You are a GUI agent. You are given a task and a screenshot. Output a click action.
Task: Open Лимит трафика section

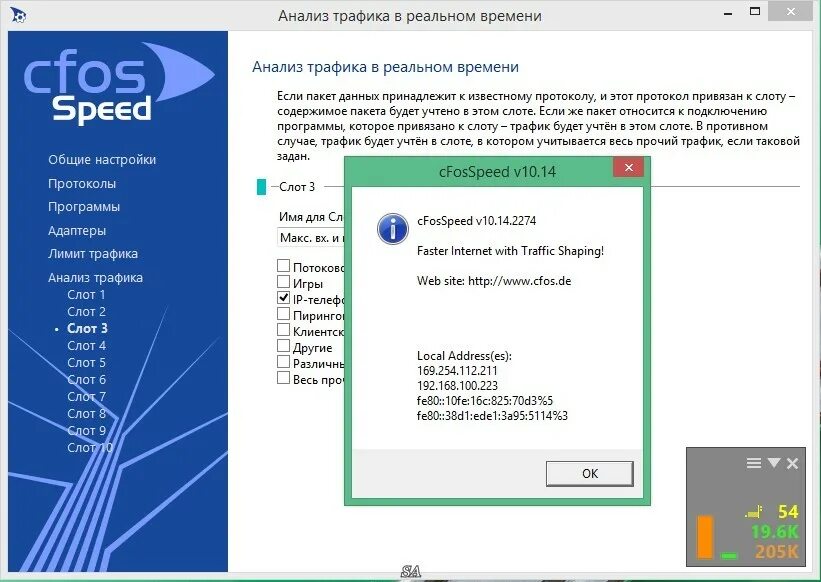click(93, 254)
